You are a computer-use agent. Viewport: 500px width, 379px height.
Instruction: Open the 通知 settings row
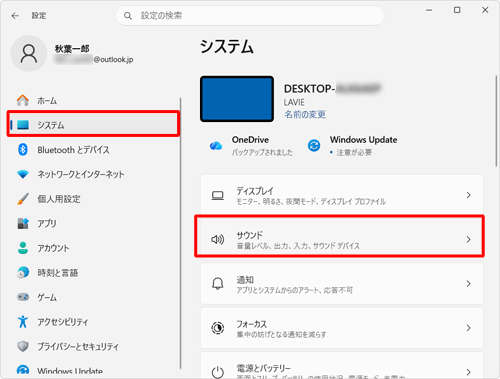coord(342,284)
